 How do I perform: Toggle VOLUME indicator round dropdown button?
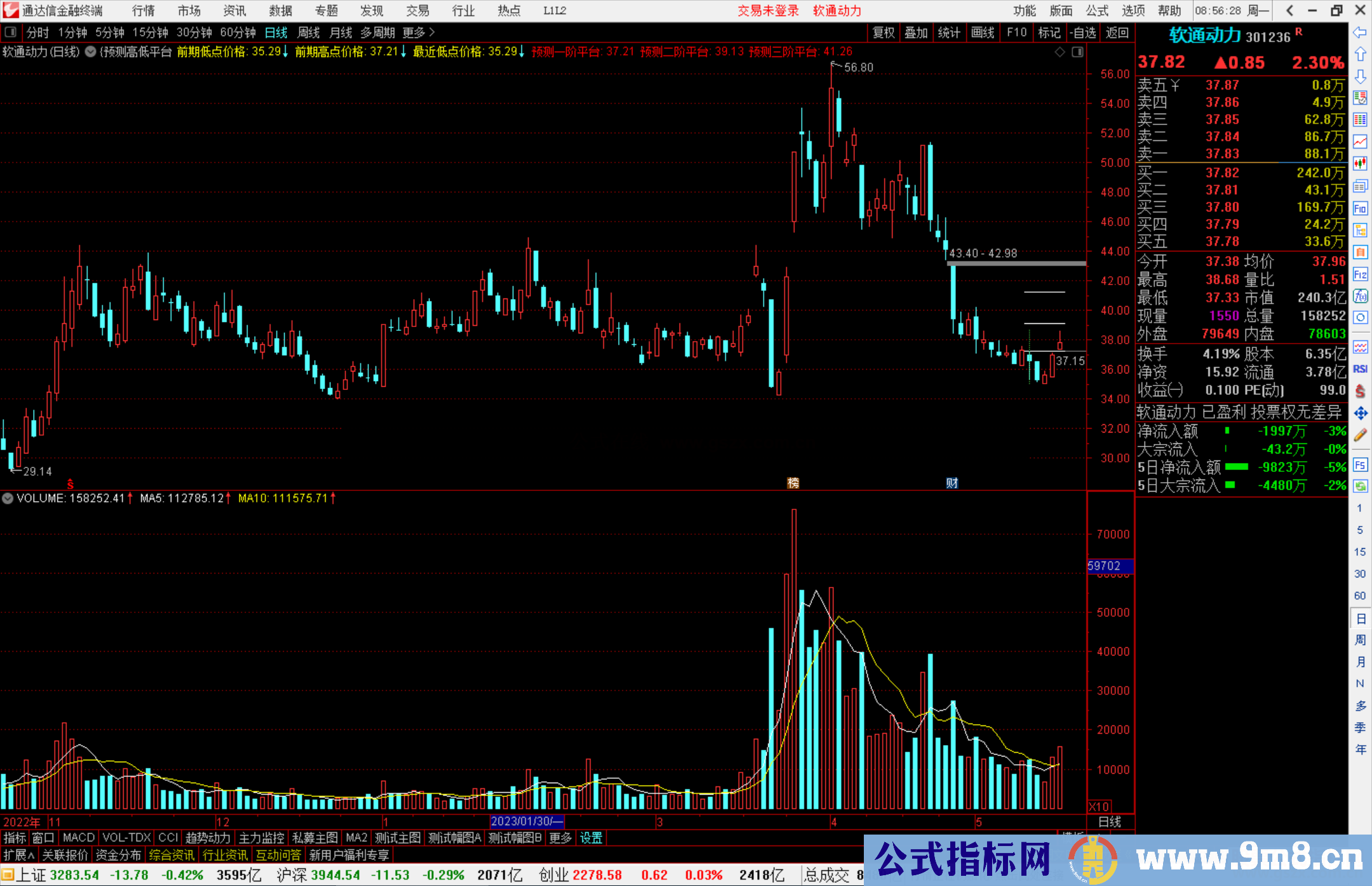[x=8, y=499]
